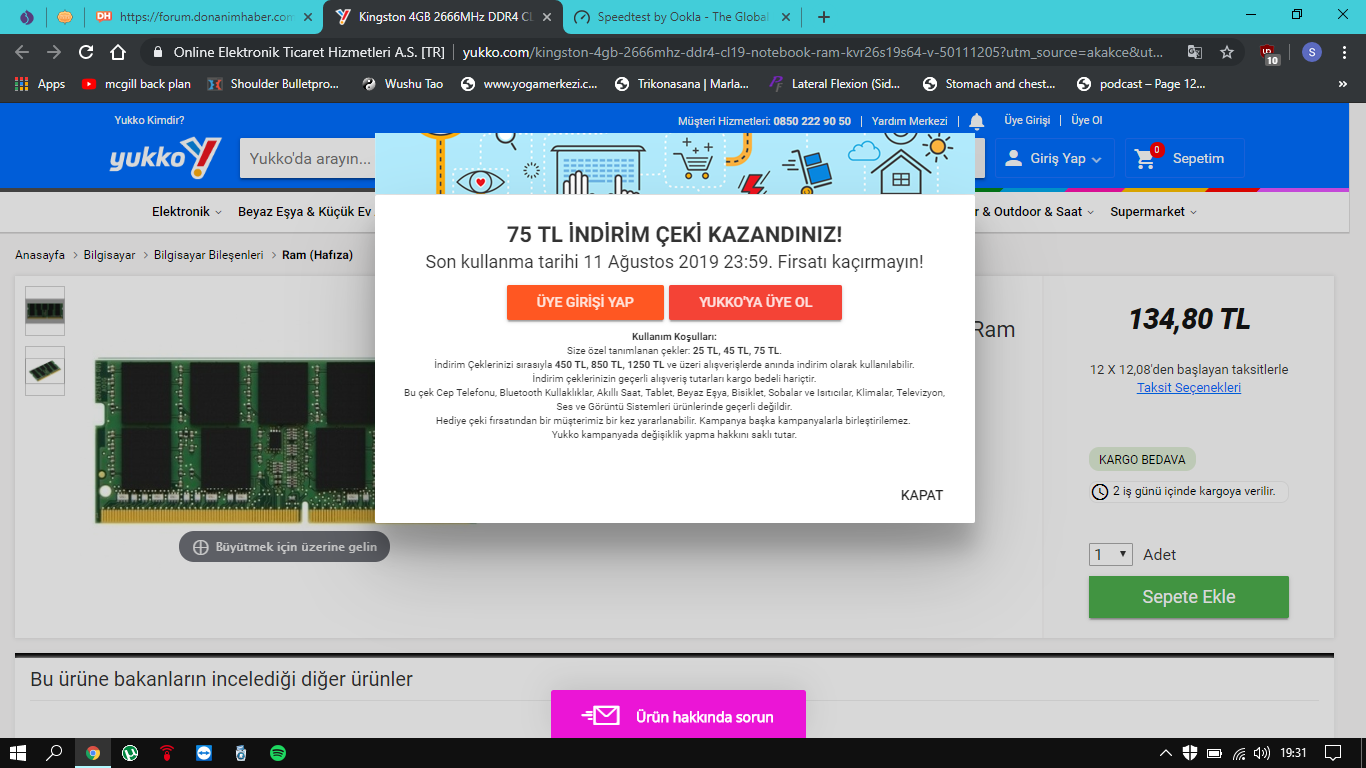Open Spotify from taskbar
Viewport: 1366px width, 768px height.
(x=278, y=753)
